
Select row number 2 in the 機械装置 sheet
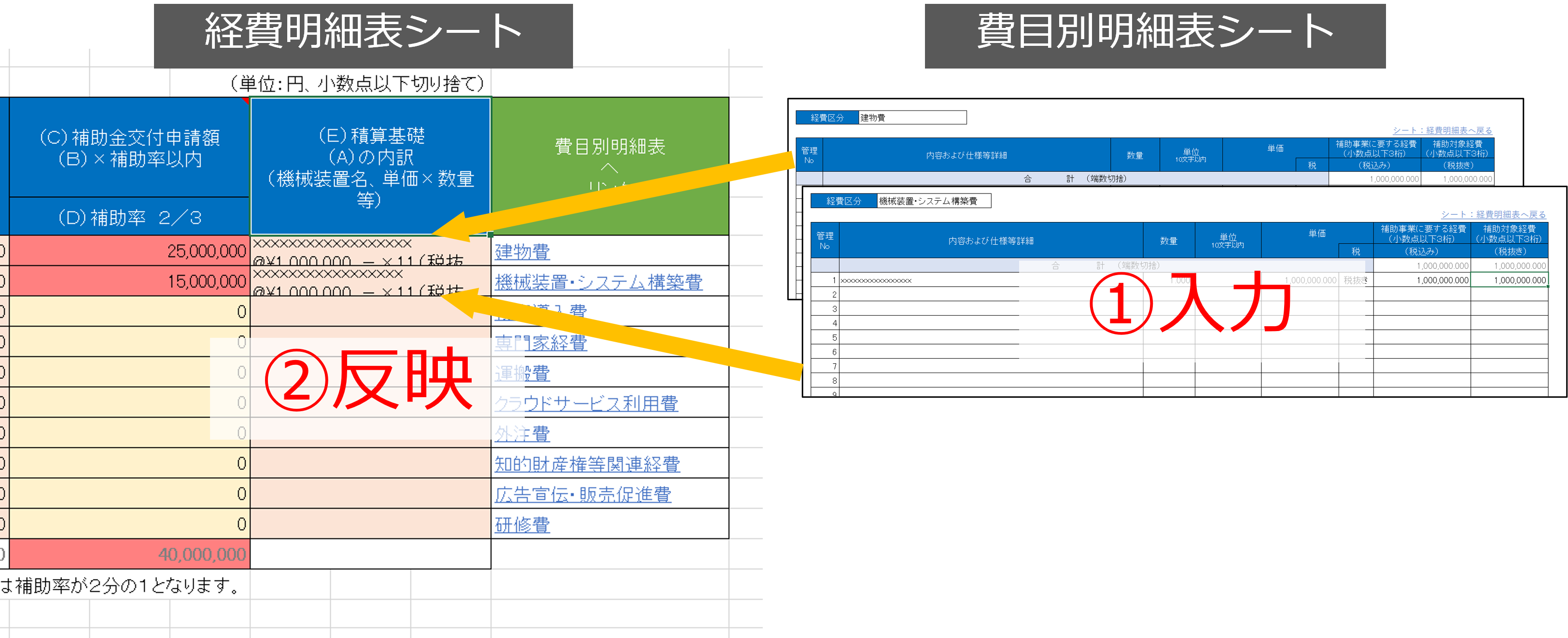click(825, 295)
